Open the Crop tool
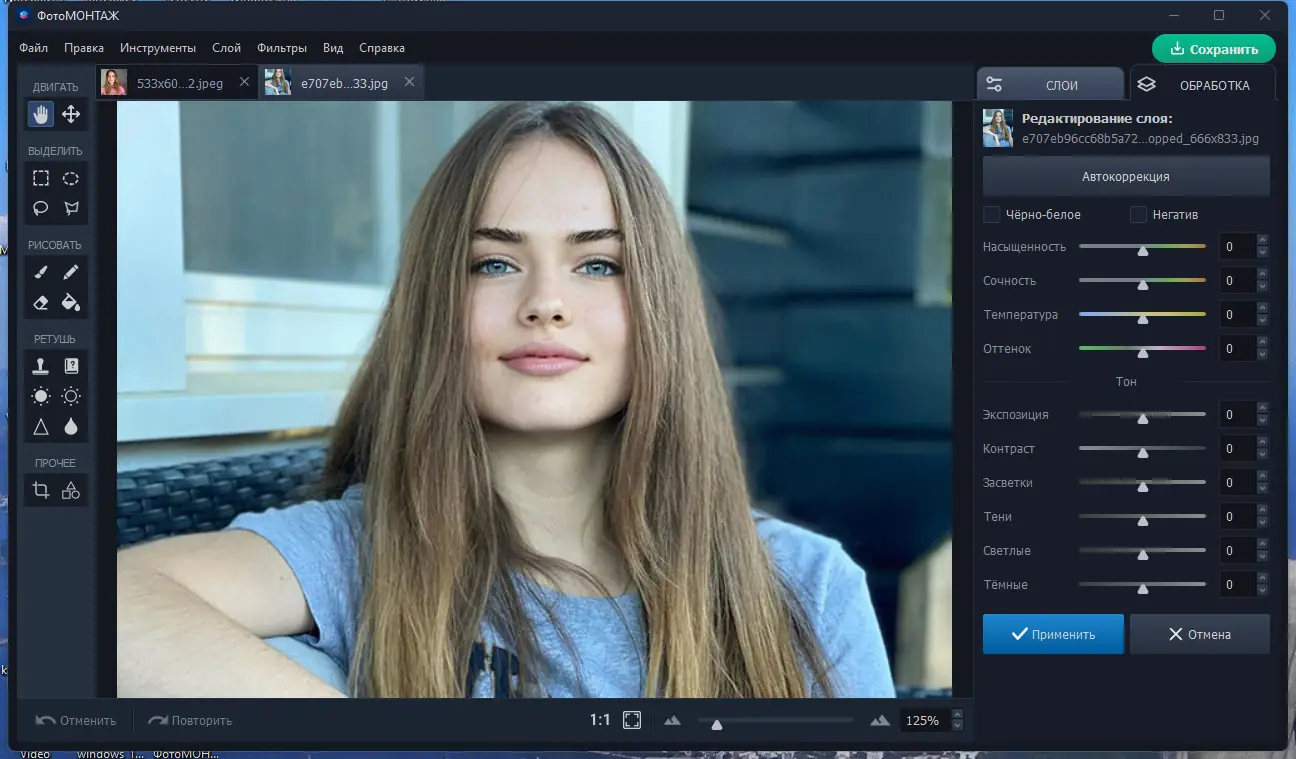Screen dimensions: 1296x759 pyautogui.click(x=41, y=490)
